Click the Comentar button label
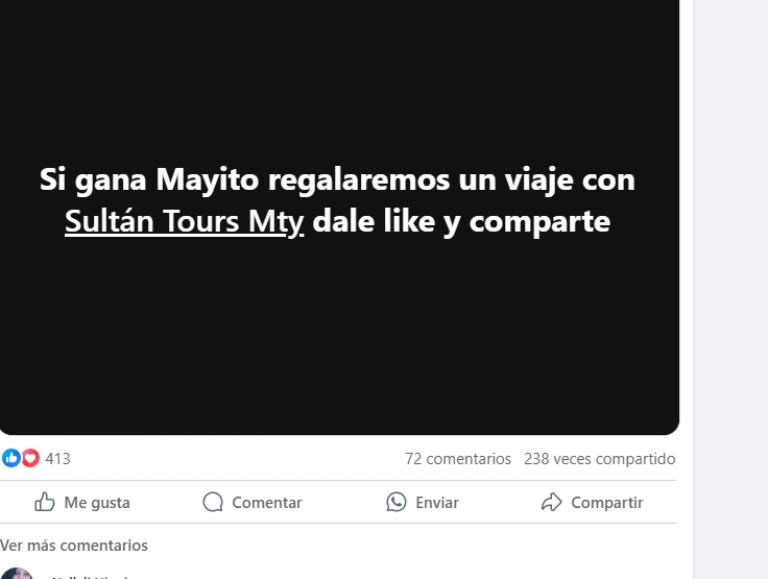768x579 pixels. [267, 503]
